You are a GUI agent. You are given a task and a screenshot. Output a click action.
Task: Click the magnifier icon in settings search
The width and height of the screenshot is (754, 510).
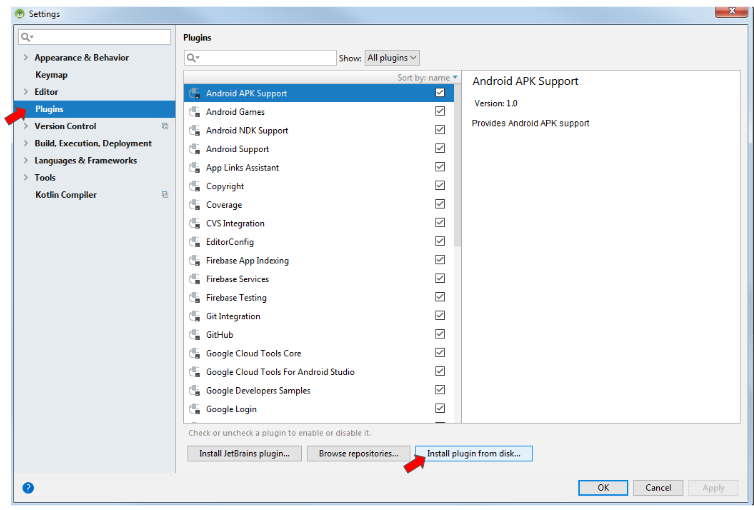click(x=27, y=37)
